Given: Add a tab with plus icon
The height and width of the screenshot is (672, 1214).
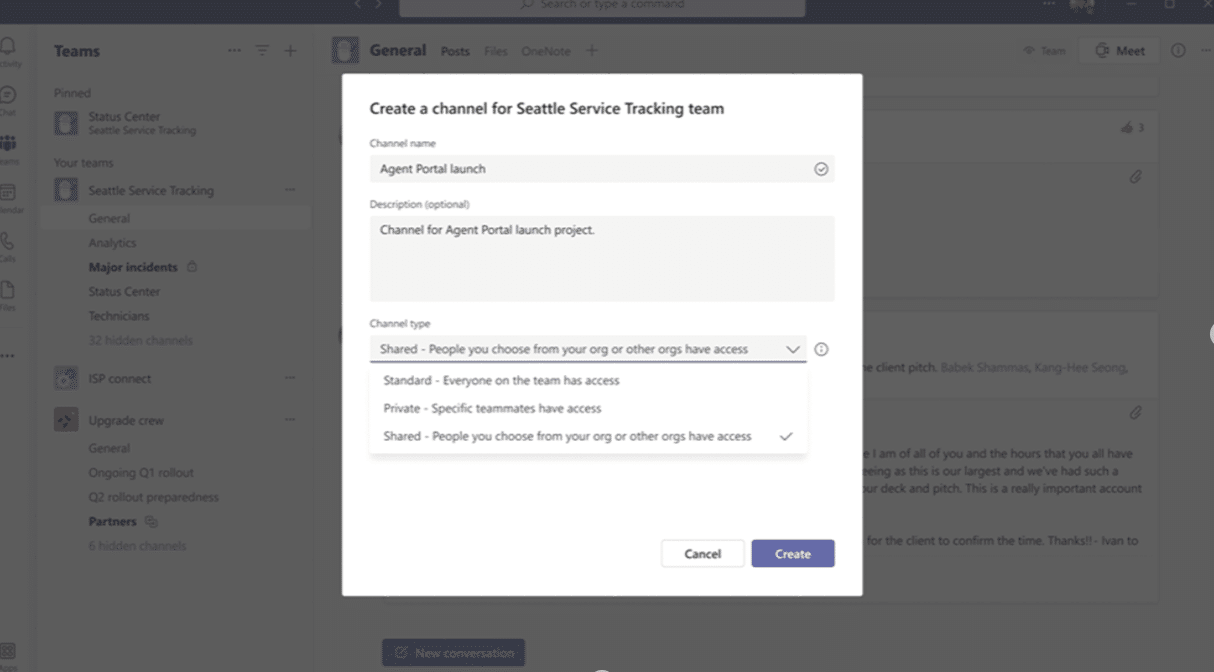Looking at the screenshot, I should [x=592, y=50].
